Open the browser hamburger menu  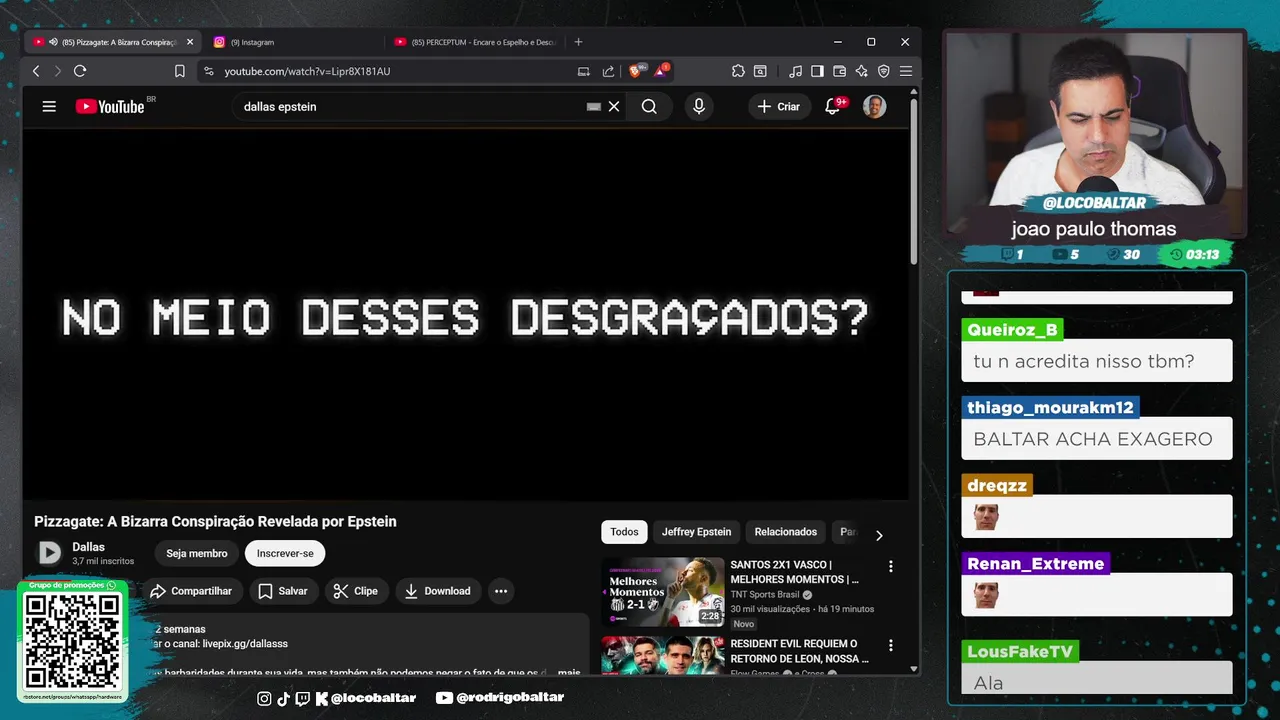pyautogui.click(x=905, y=71)
